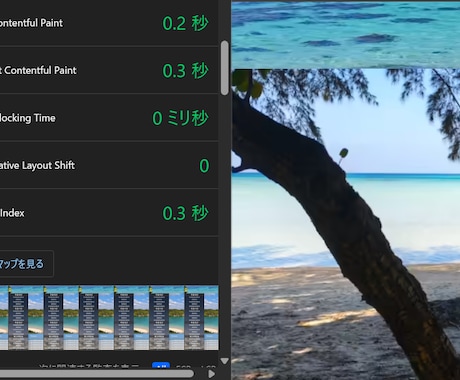Click the horizontal scrollbar thumb at the bottom

click(97, 374)
